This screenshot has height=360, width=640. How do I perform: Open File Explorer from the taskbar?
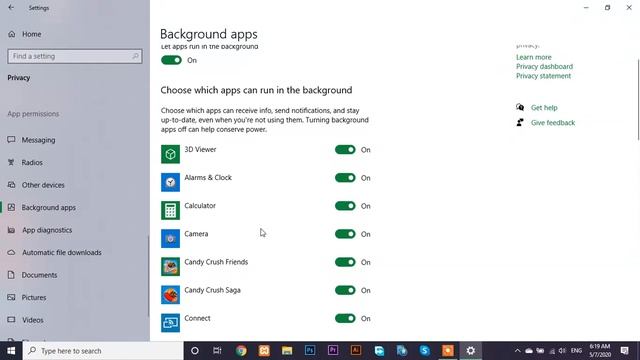pyautogui.click(x=287, y=351)
